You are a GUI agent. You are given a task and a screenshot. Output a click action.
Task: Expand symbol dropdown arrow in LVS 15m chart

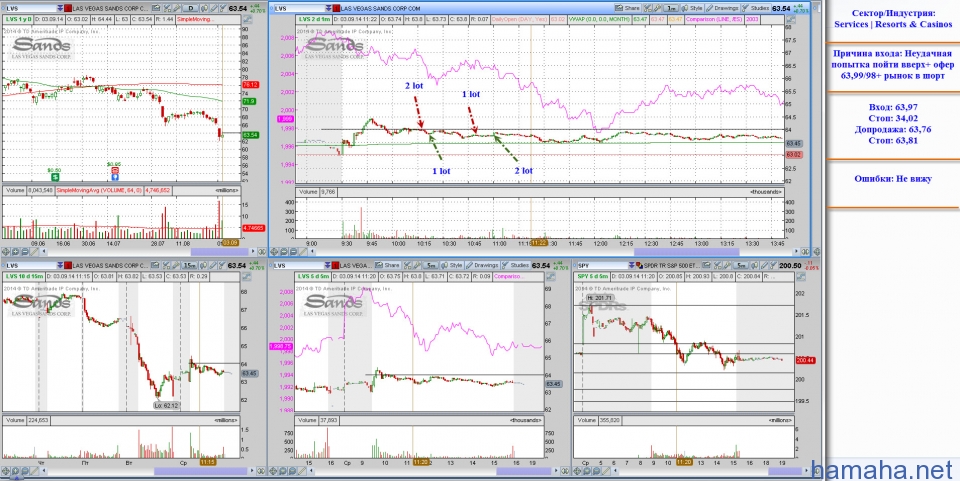click(60, 266)
